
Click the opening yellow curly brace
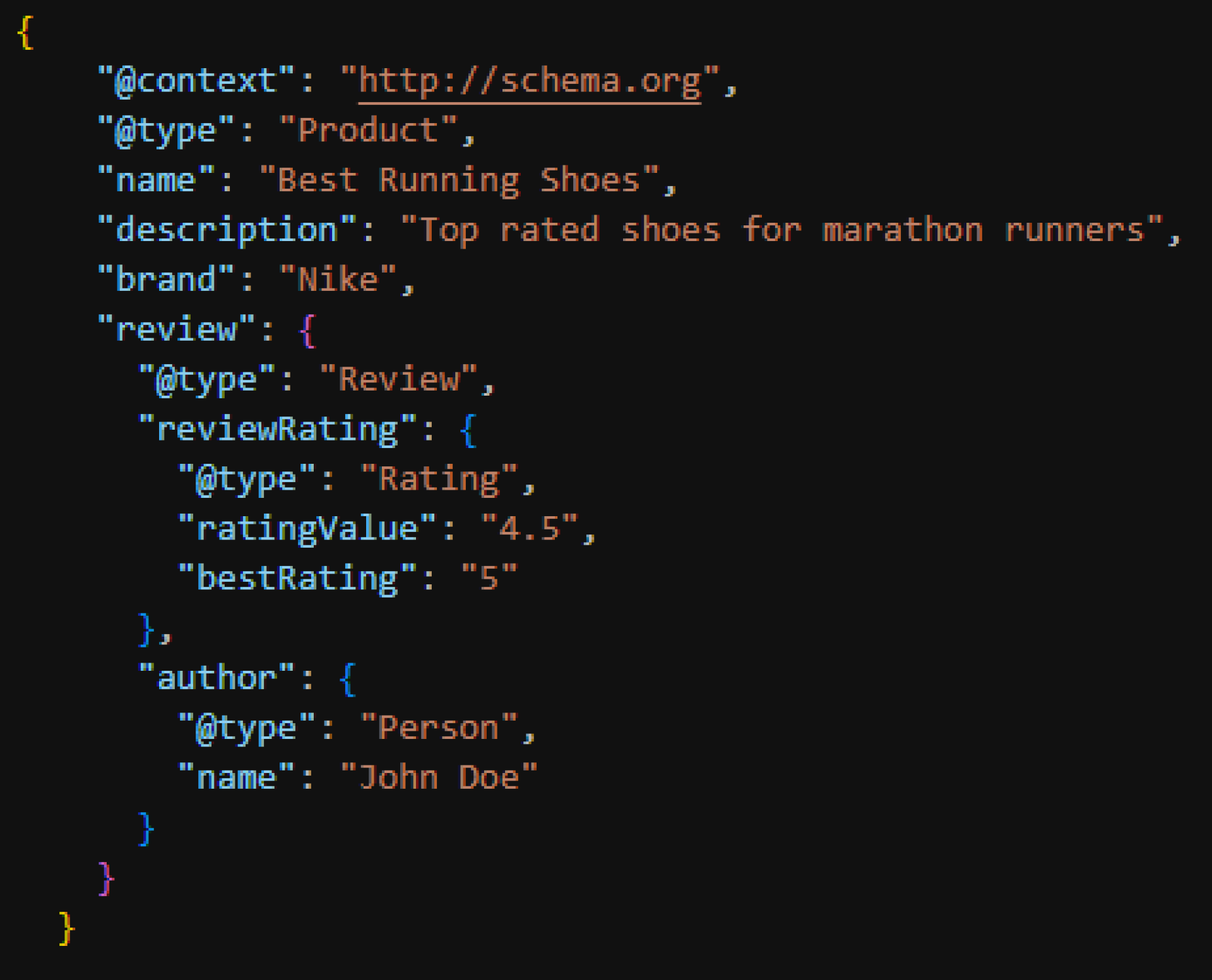[x=25, y=33]
